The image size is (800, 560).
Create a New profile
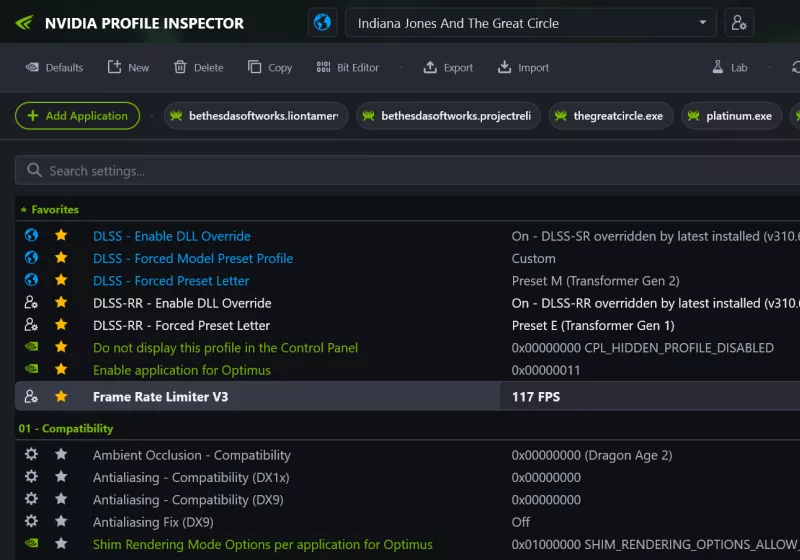[x=128, y=67]
